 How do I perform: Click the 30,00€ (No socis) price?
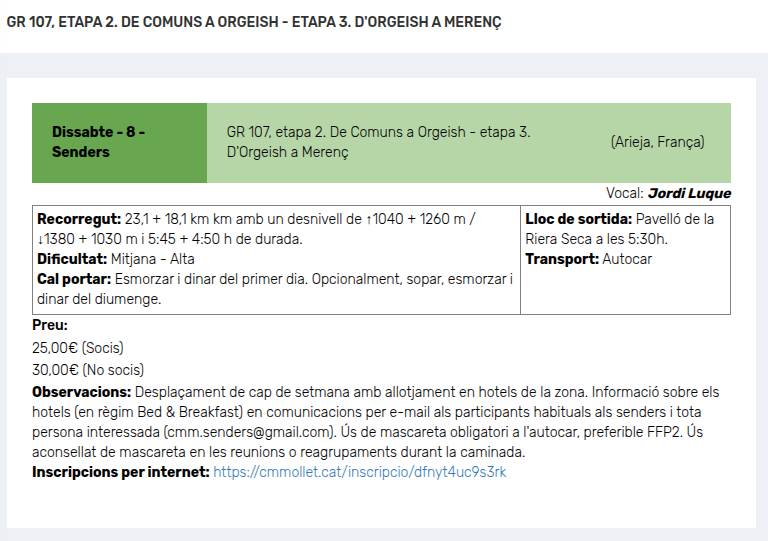pyautogui.click(x=88, y=370)
